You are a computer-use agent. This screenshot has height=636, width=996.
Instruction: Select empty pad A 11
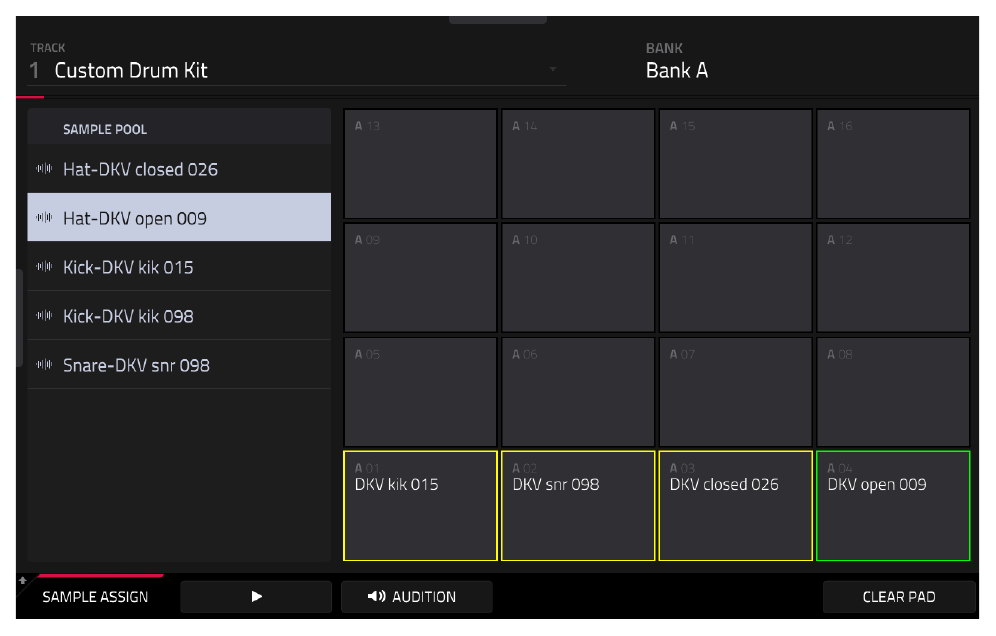click(736, 278)
